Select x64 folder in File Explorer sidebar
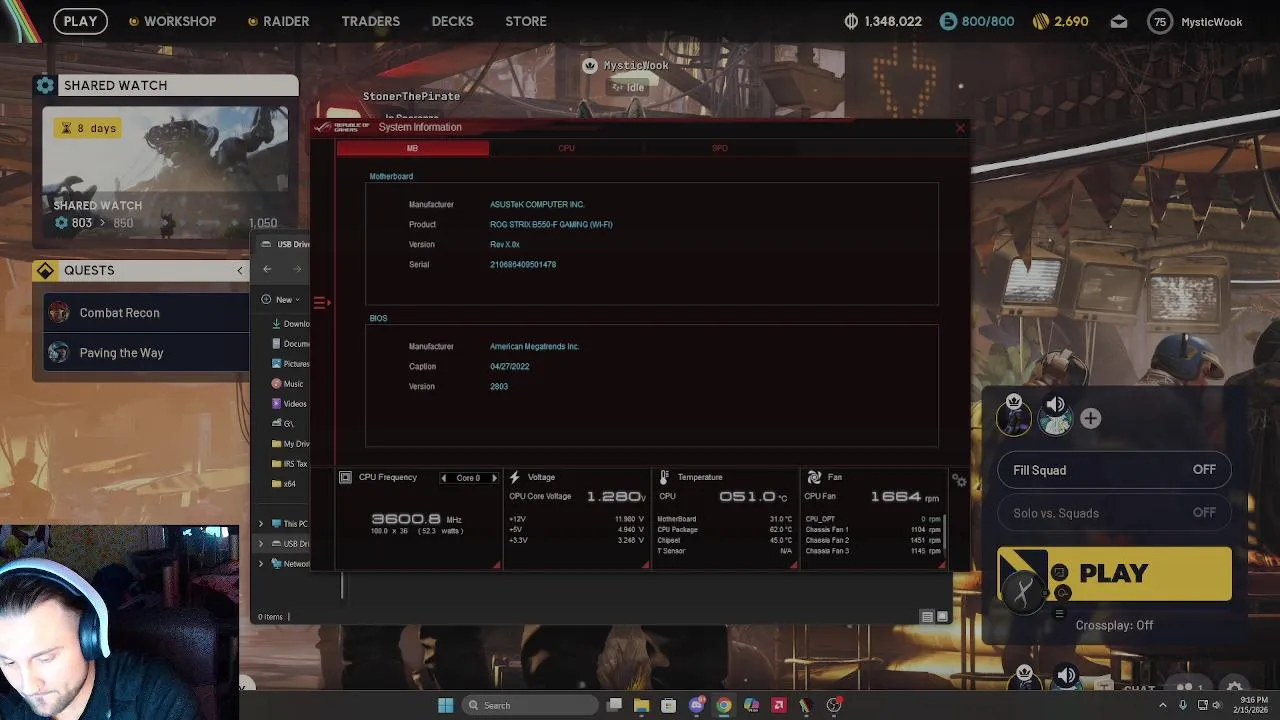Image resolution: width=1280 pixels, height=720 pixels. 284,484
